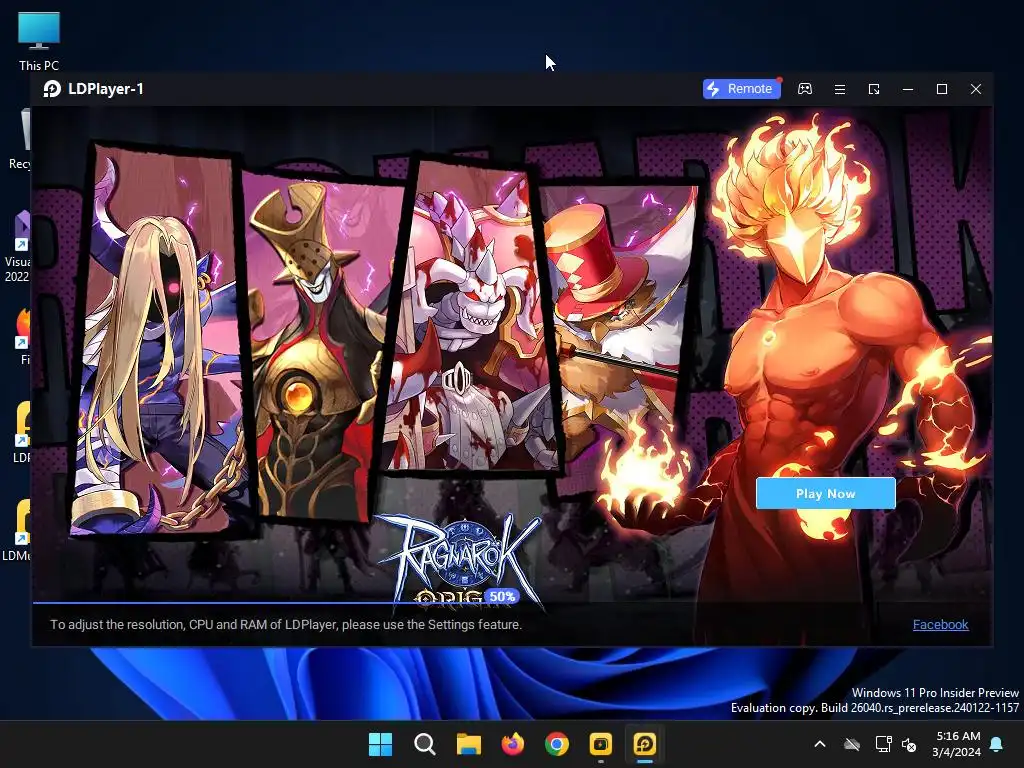1024x768 pixels.
Task: Click the fullscreen expand icon in title bar
Action: click(874, 89)
